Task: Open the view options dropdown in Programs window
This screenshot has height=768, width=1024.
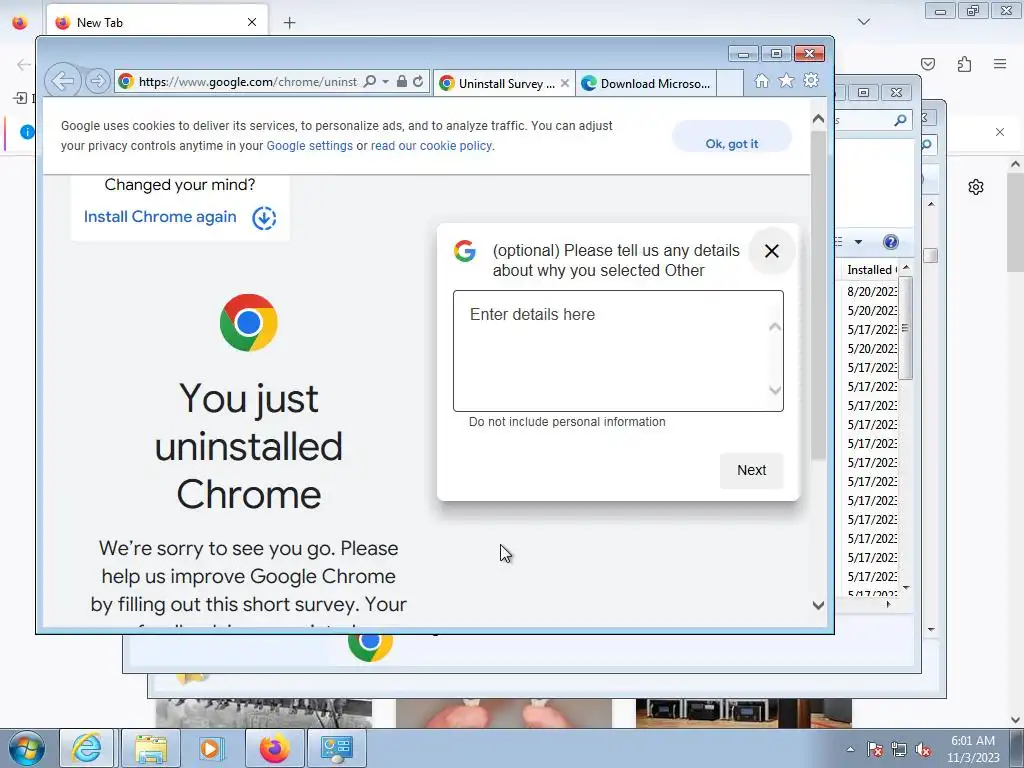Action: [858, 242]
